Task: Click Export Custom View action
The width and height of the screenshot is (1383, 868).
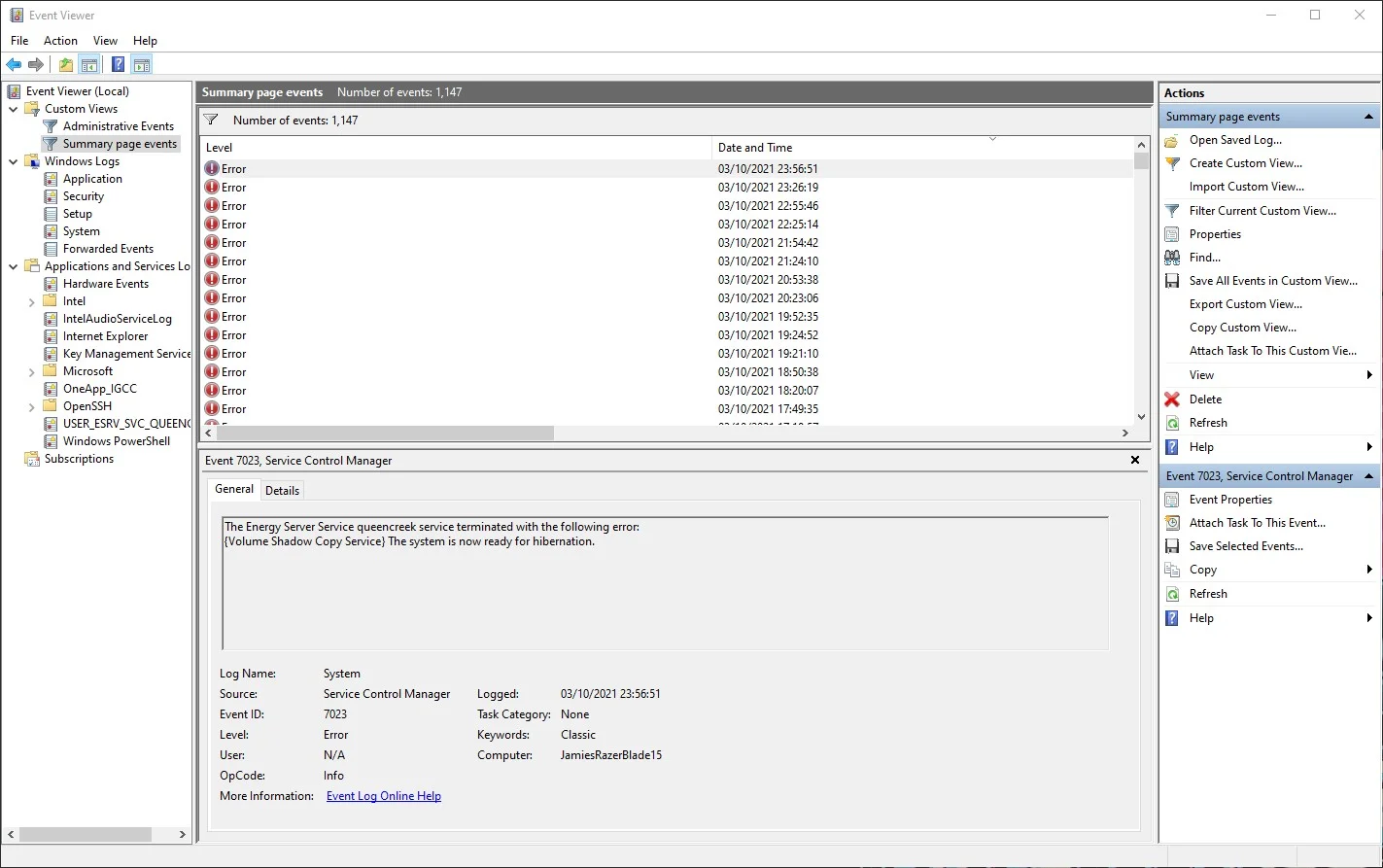Action: (x=1246, y=304)
